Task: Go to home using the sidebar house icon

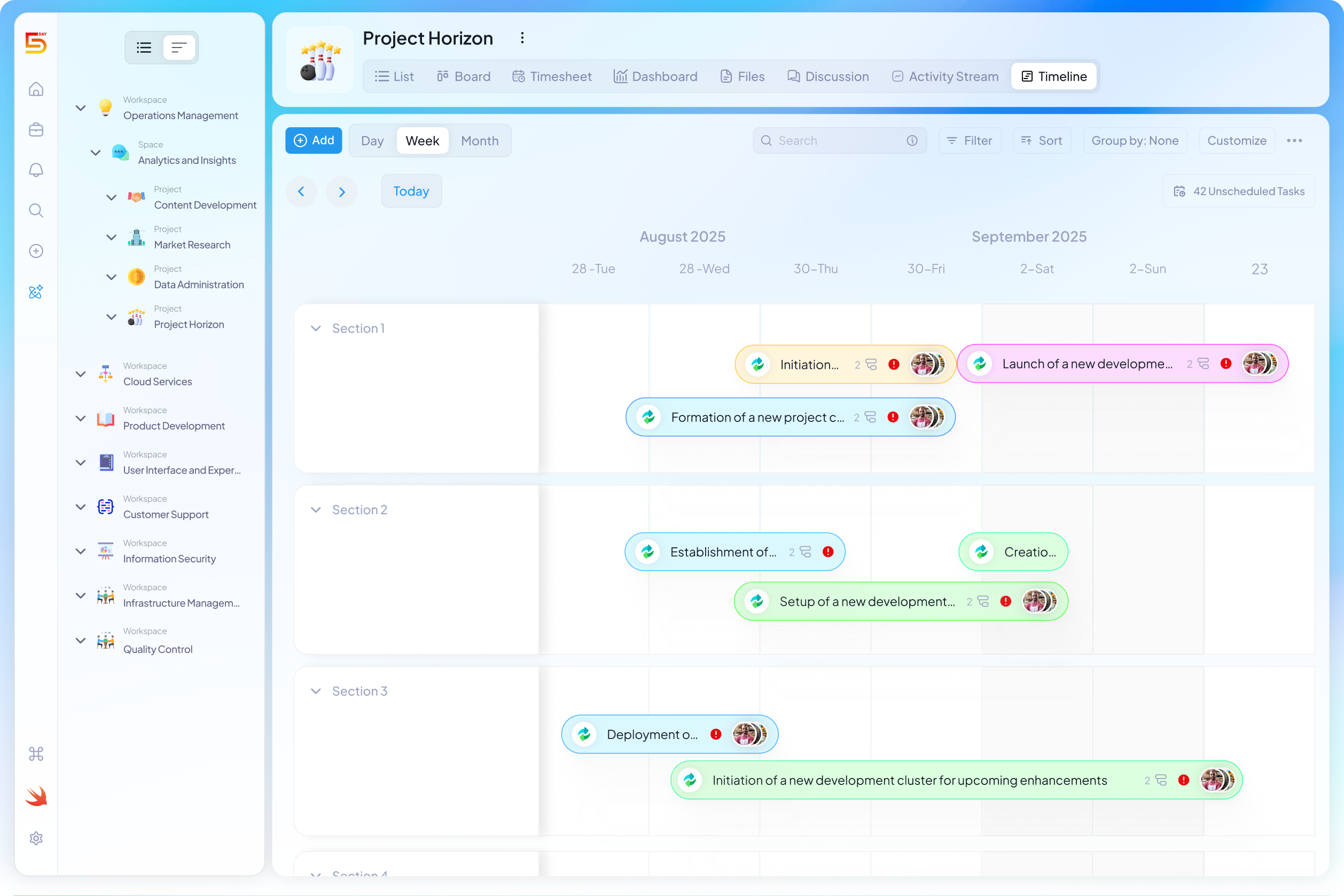Action: (35, 89)
